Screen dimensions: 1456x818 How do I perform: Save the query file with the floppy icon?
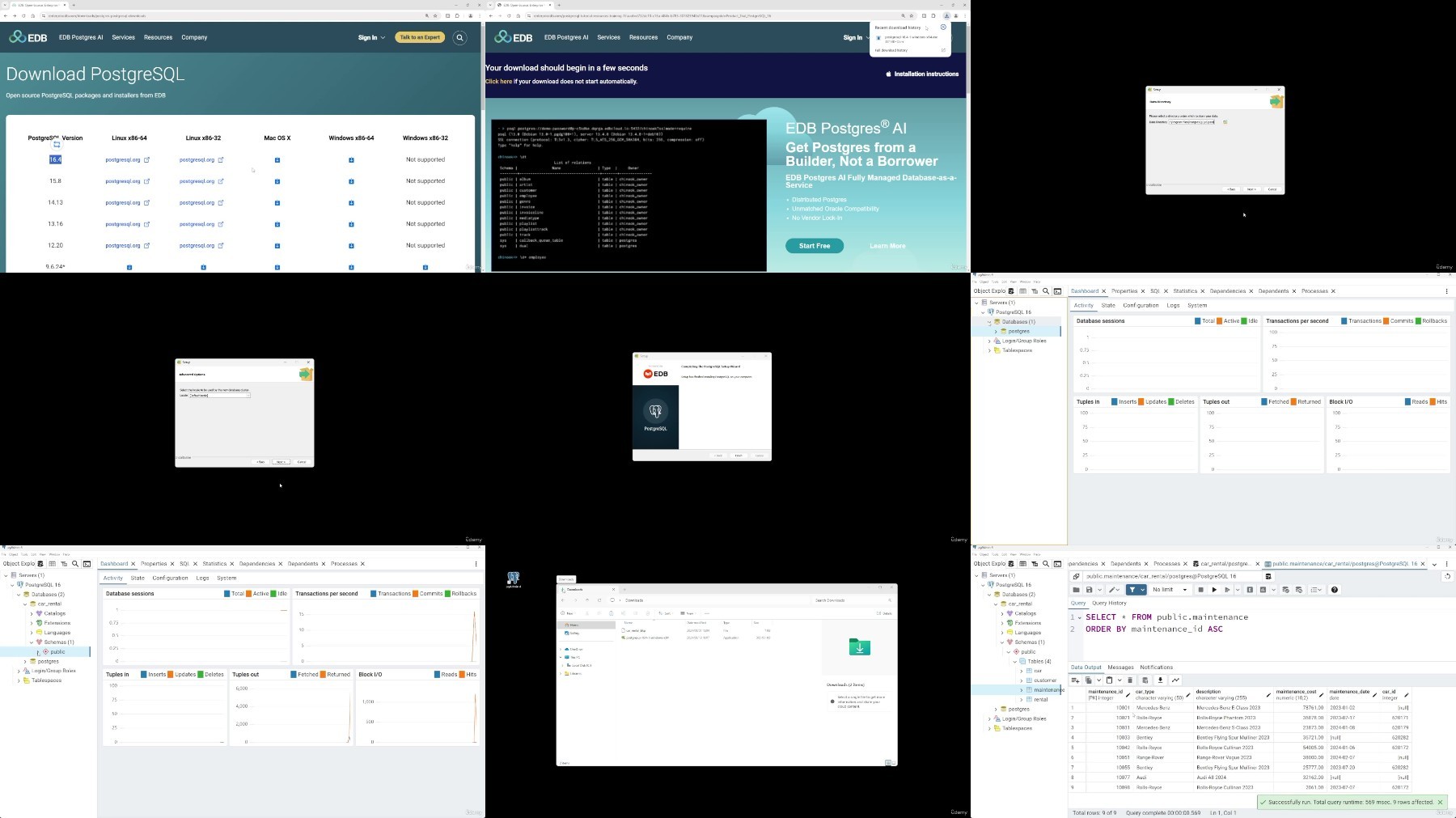pos(1089,590)
